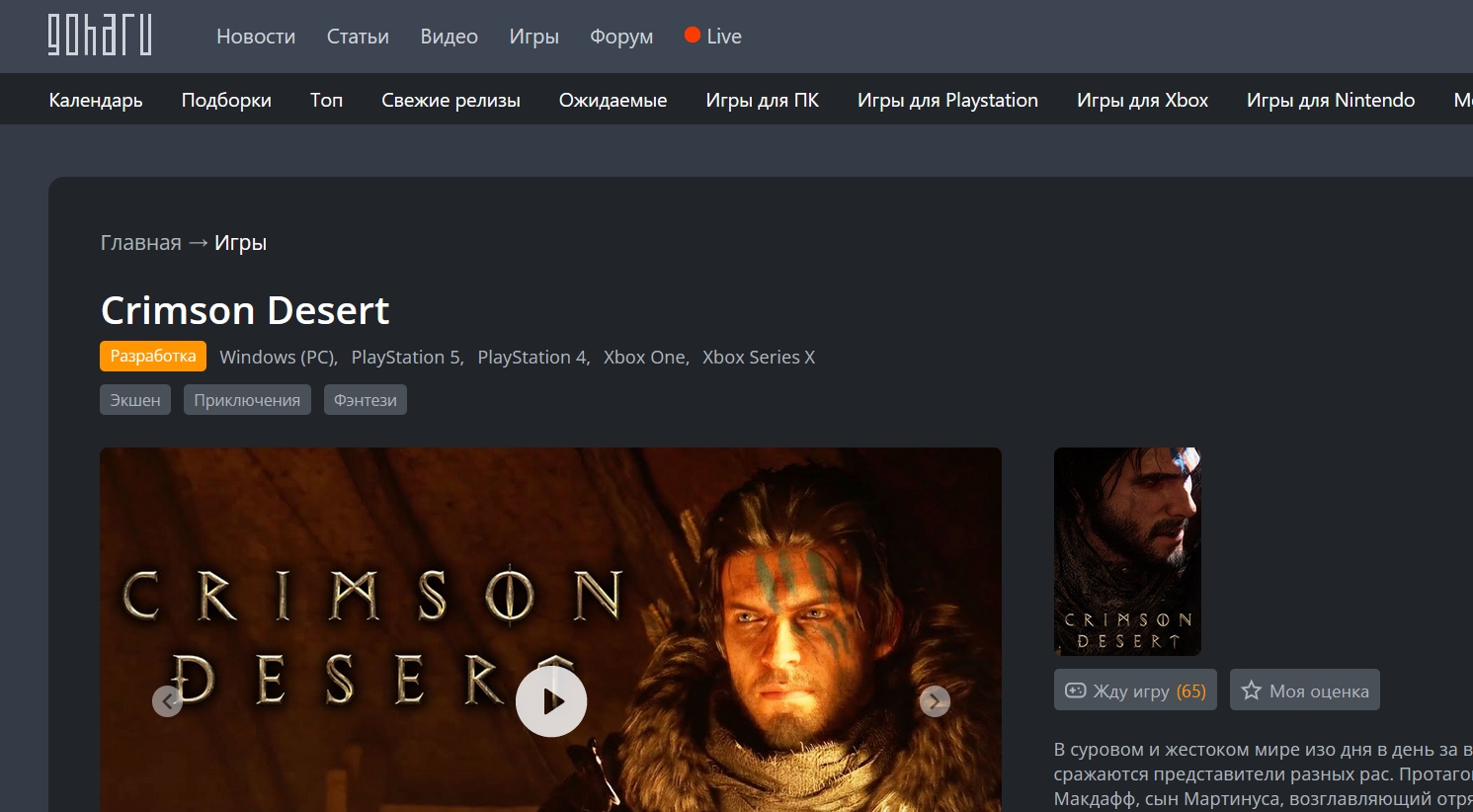Open Статьи in top navigation
The height and width of the screenshot is (812, 1473).
358,37
